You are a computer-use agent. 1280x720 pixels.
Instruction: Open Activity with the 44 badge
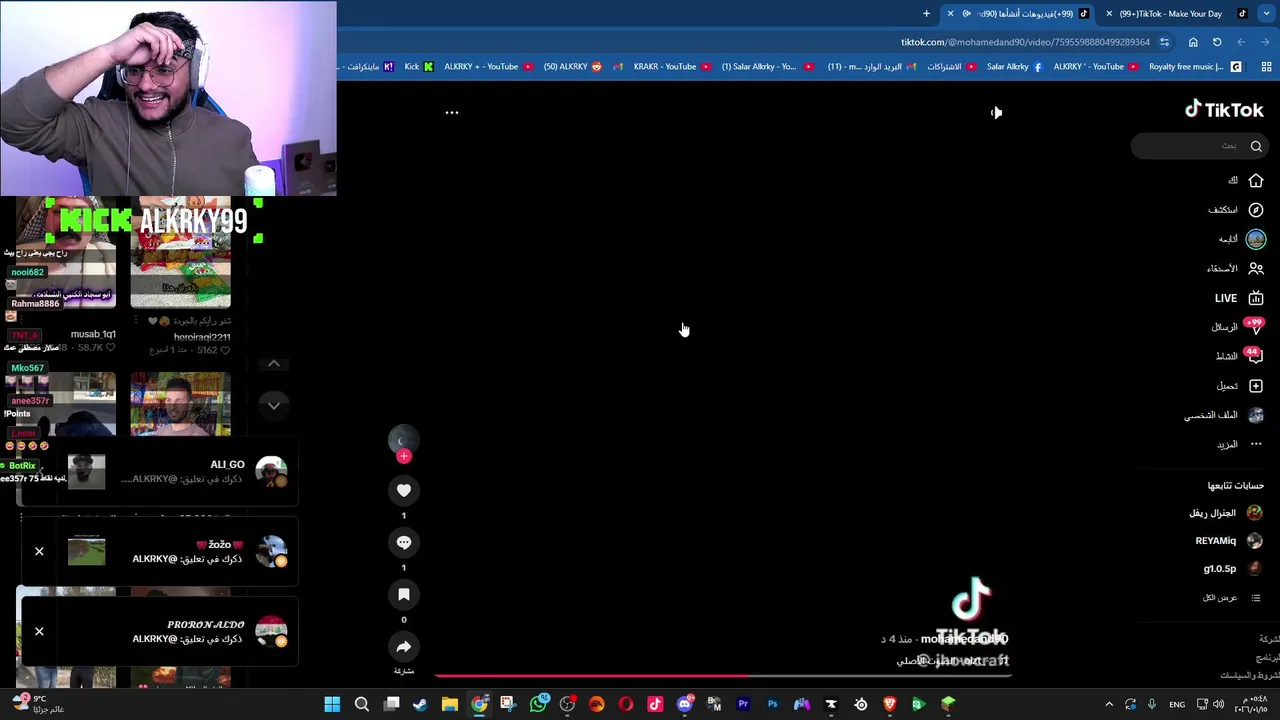[1240, 356]
